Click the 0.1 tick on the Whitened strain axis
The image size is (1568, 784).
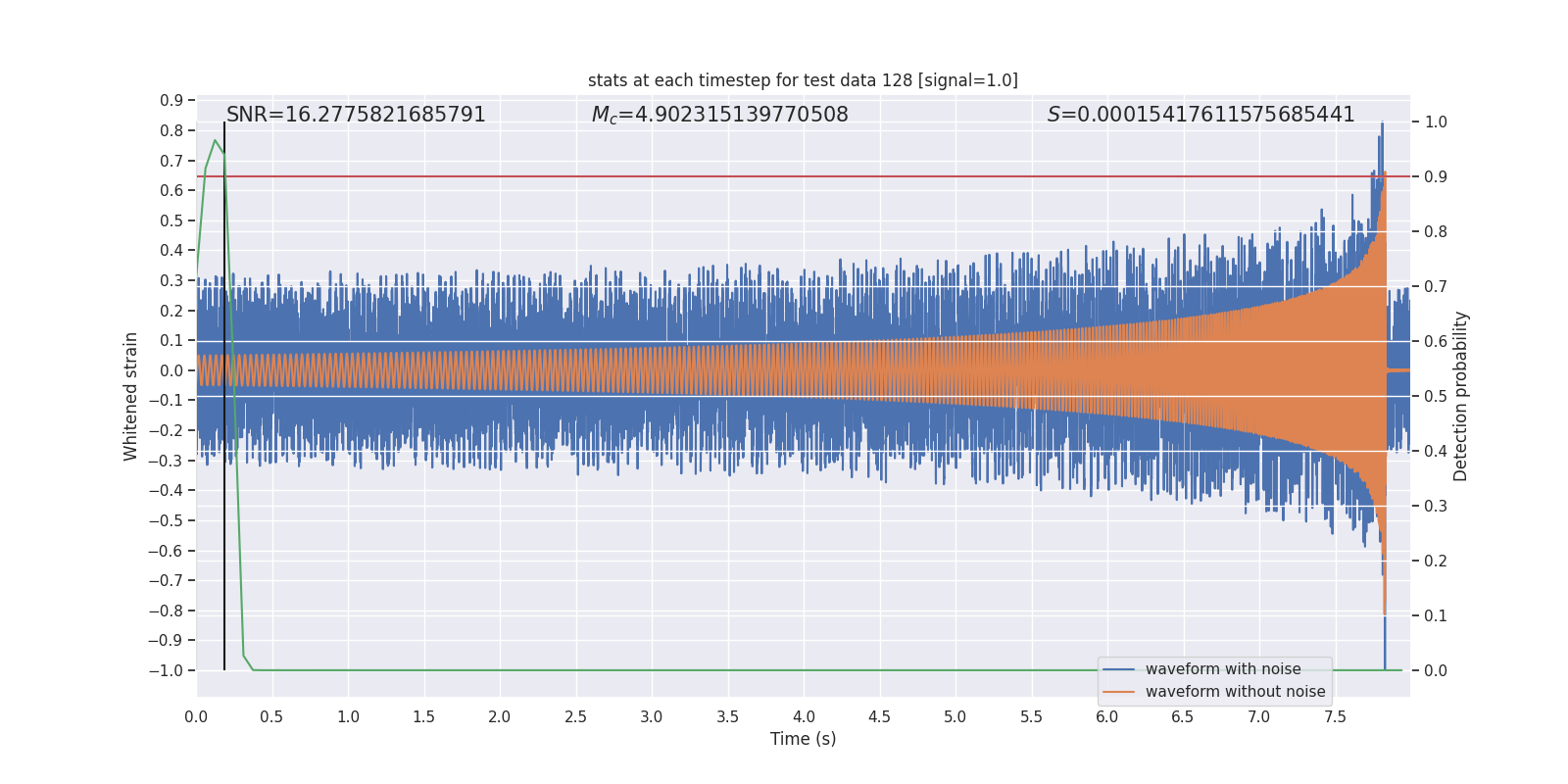(x=171, y=341)
